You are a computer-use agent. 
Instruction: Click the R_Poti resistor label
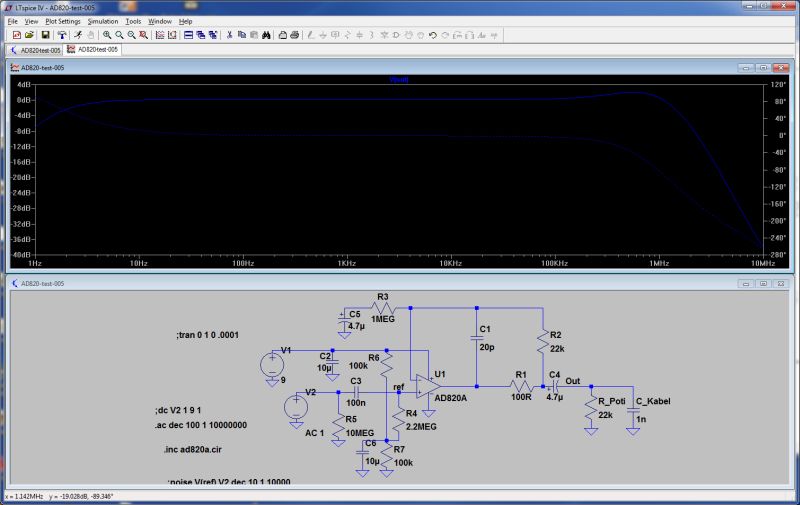coord(612,401)
